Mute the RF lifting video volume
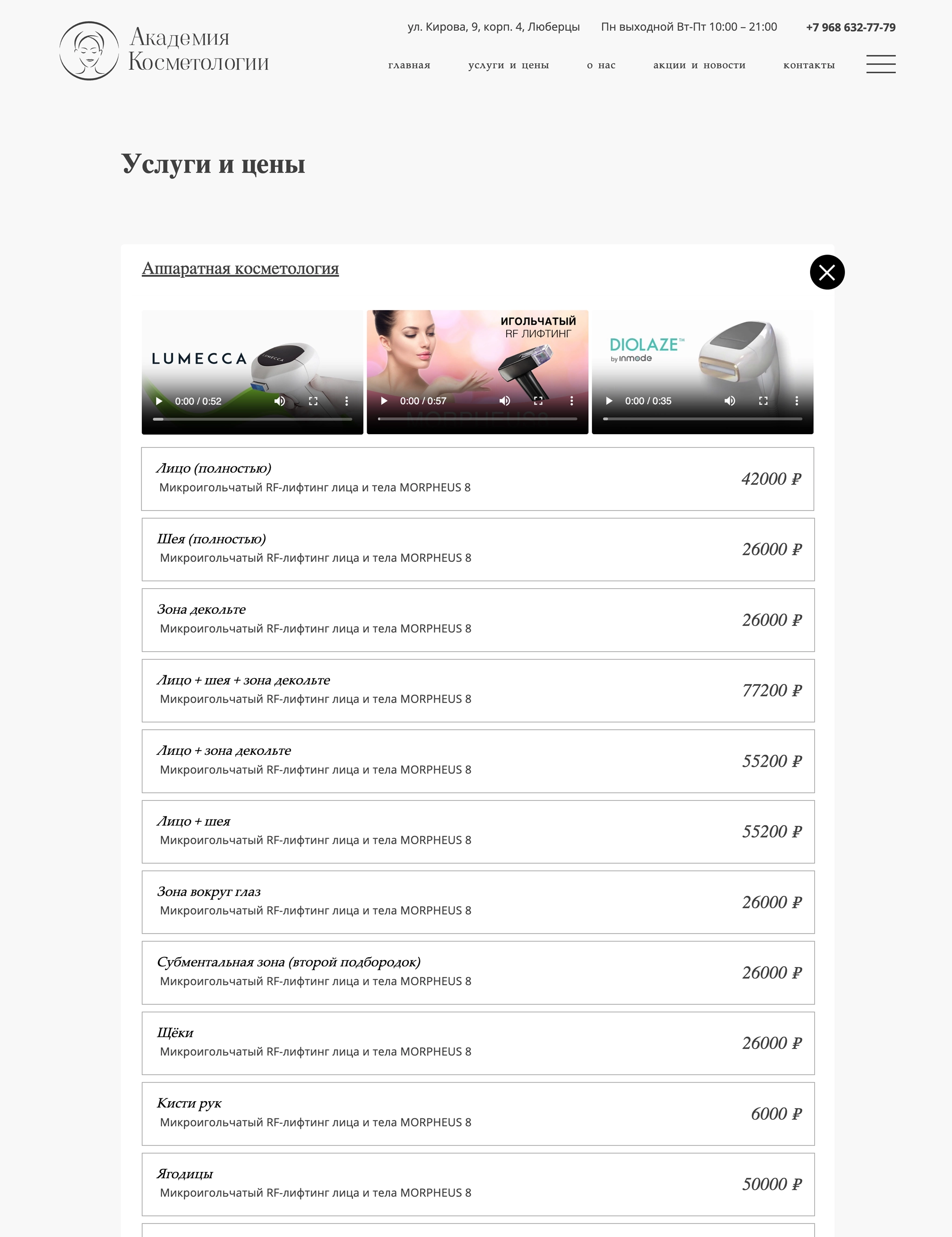952x1237 pixels. 504,401
